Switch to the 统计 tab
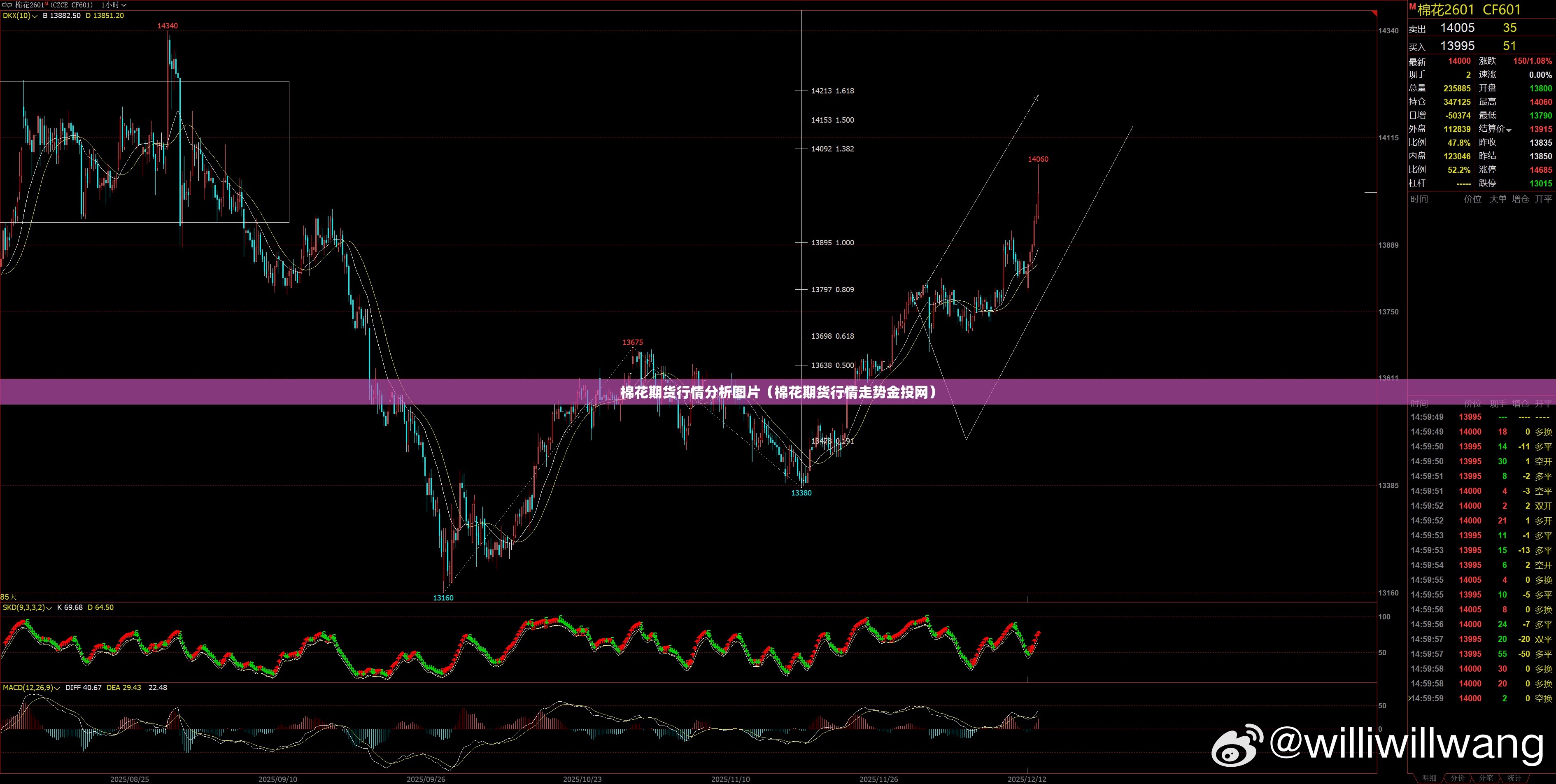This screenshot has height=784, width=1556. [1514, 778]
